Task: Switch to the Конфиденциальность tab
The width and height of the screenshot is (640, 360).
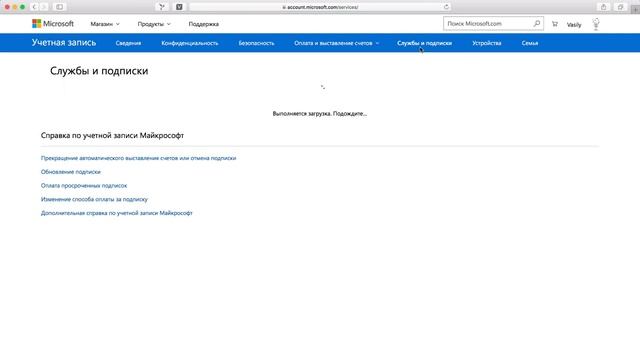Action: pyautogui.click(x=190, y=43)
